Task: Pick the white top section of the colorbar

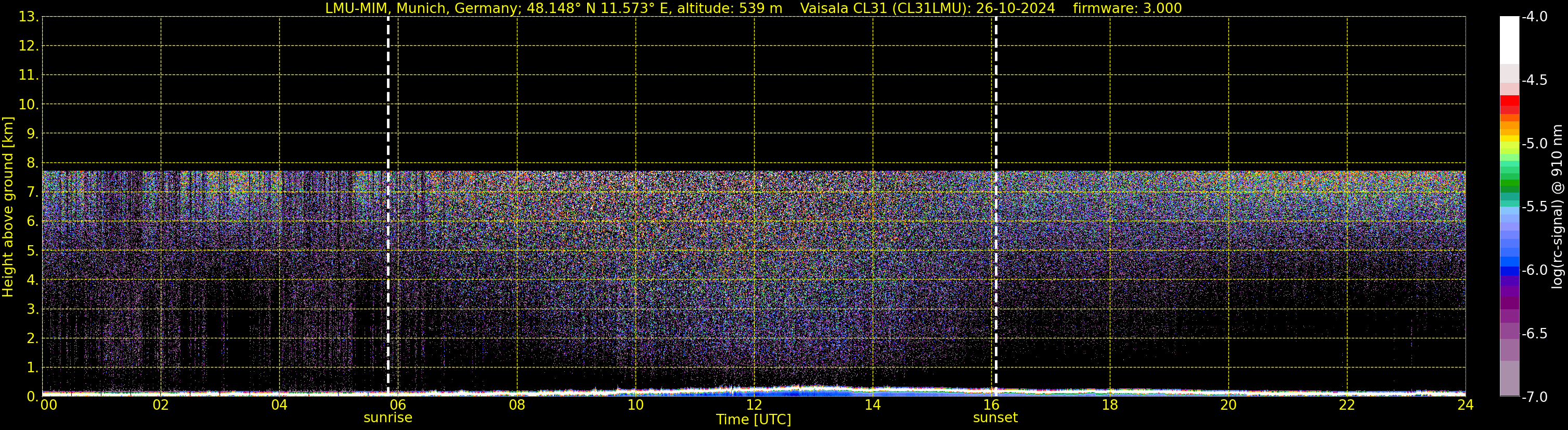Action: 1509,40
